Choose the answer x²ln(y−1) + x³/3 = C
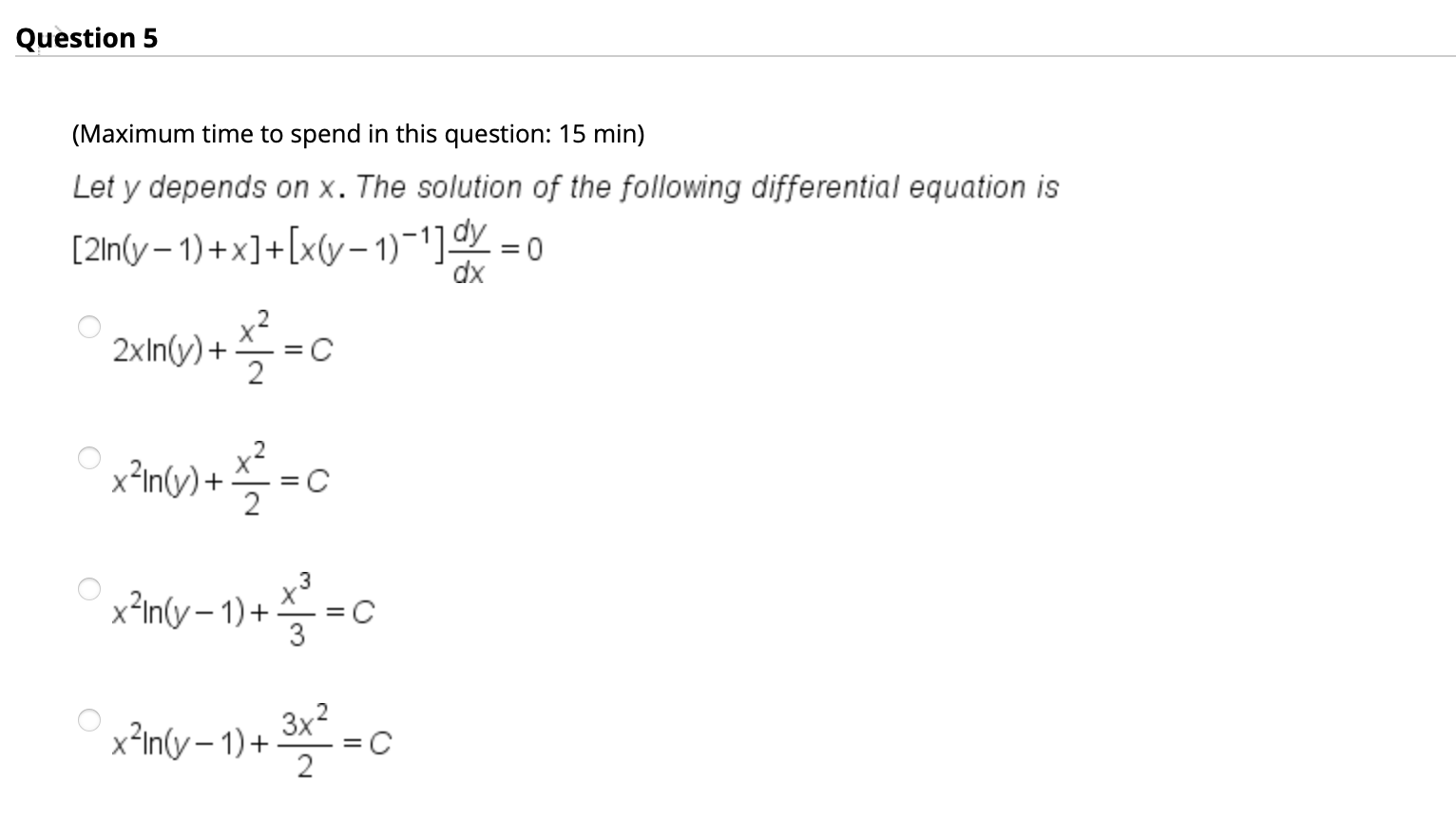The height and width of the screenshot is (817, 1456). 90,588
